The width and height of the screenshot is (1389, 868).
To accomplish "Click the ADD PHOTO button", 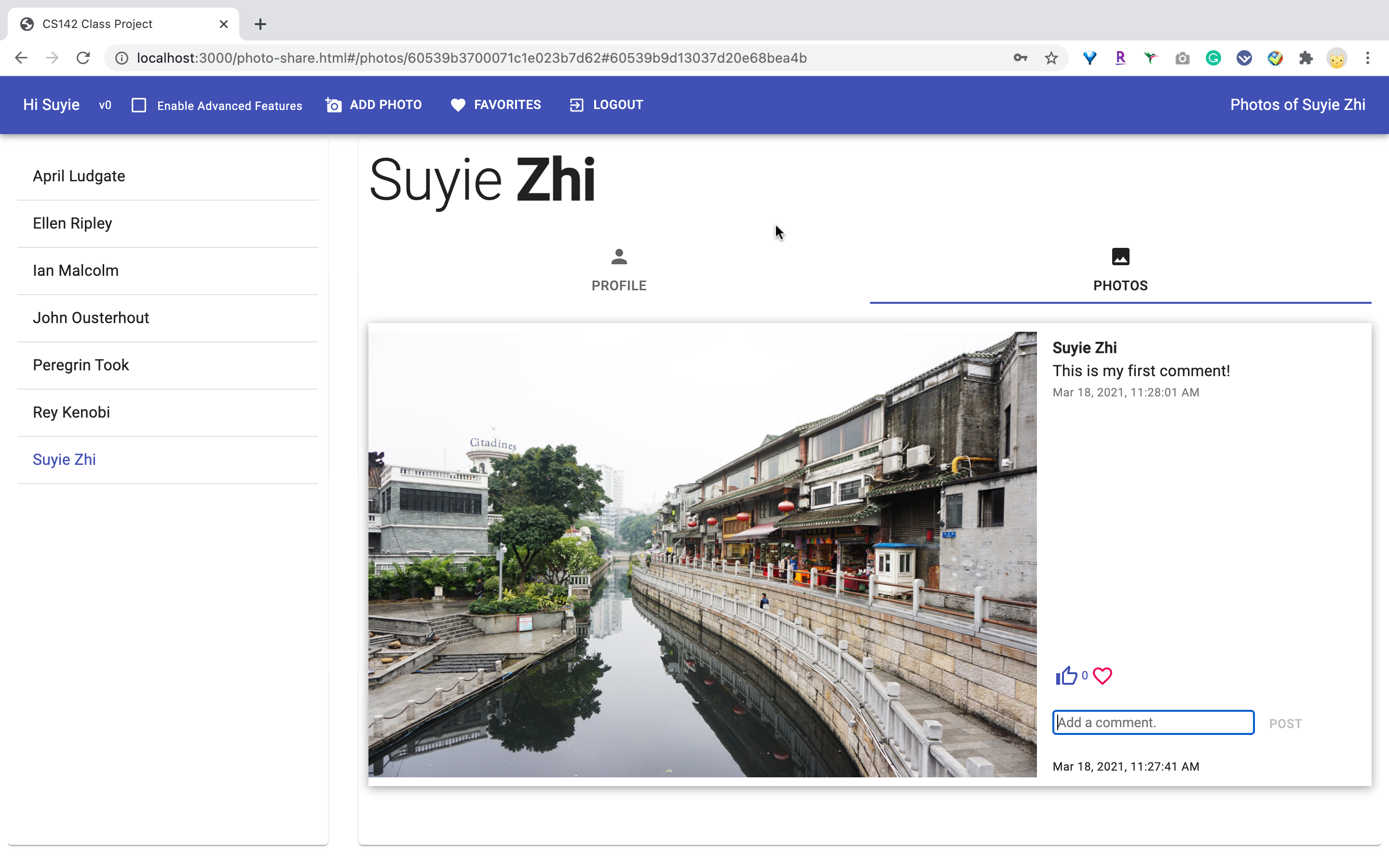I will point(374,105).
